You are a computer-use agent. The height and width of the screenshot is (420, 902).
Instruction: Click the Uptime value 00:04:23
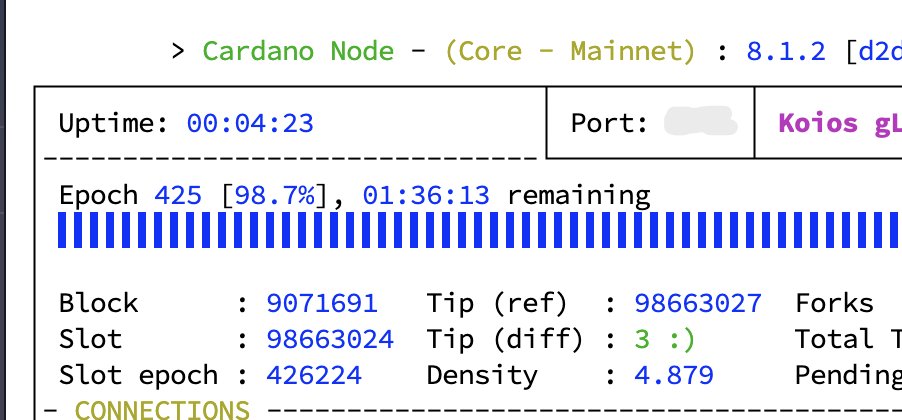click(x=250, y=123)
